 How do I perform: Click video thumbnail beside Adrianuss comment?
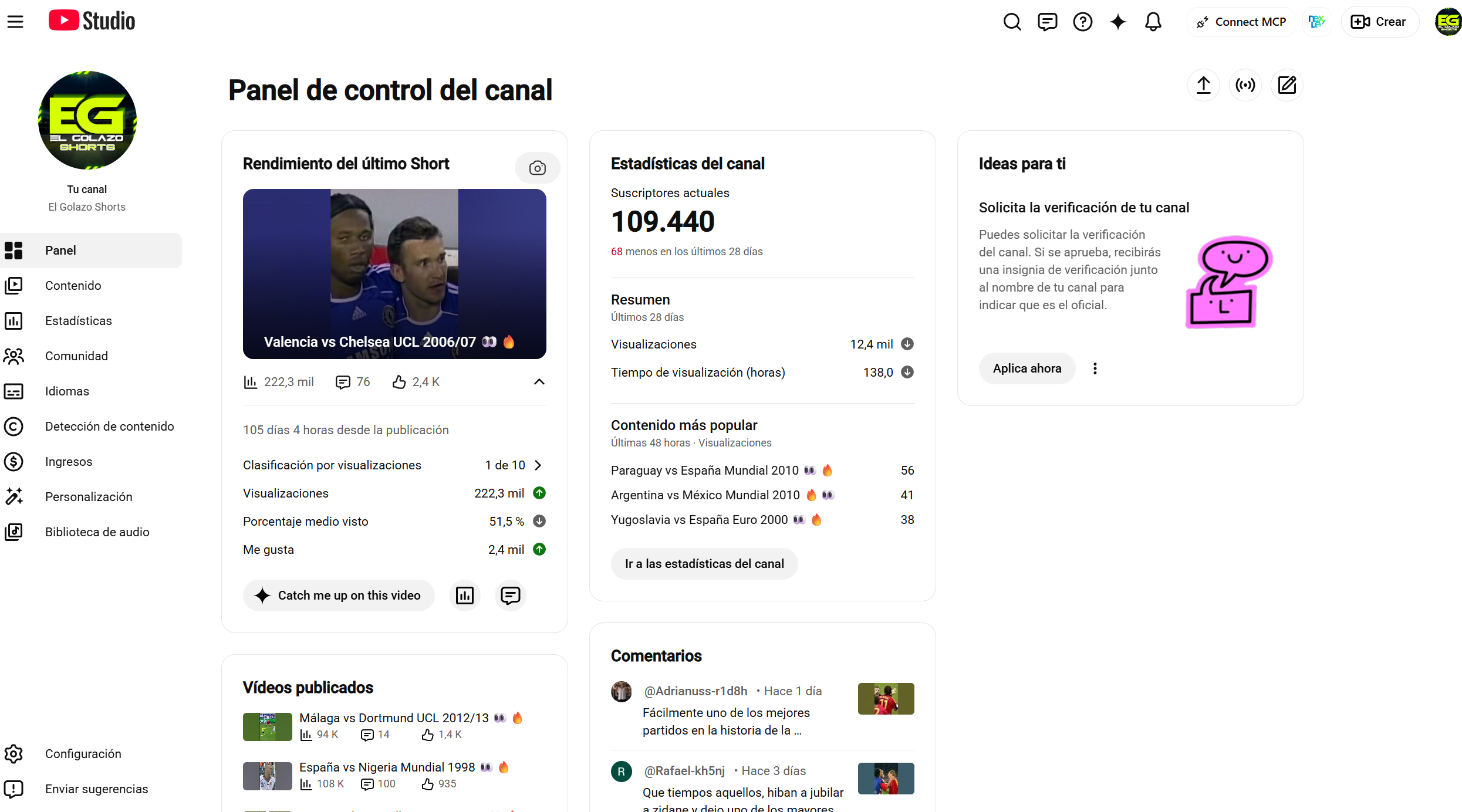[x=886, y=699]
